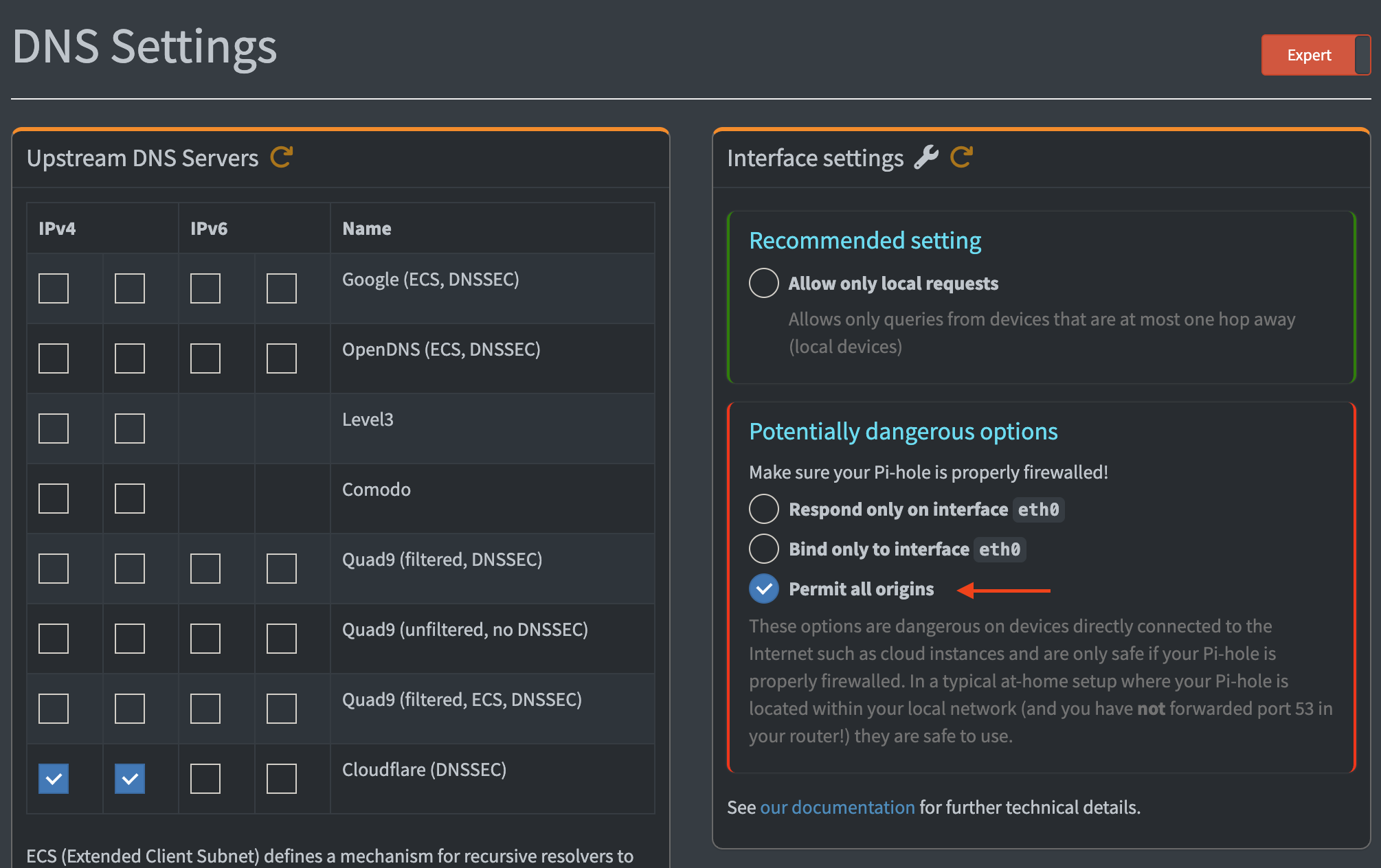Select Allow only local requests
Image resolution: width=1381 pixels, height=868 pixels.
[764, 283]
